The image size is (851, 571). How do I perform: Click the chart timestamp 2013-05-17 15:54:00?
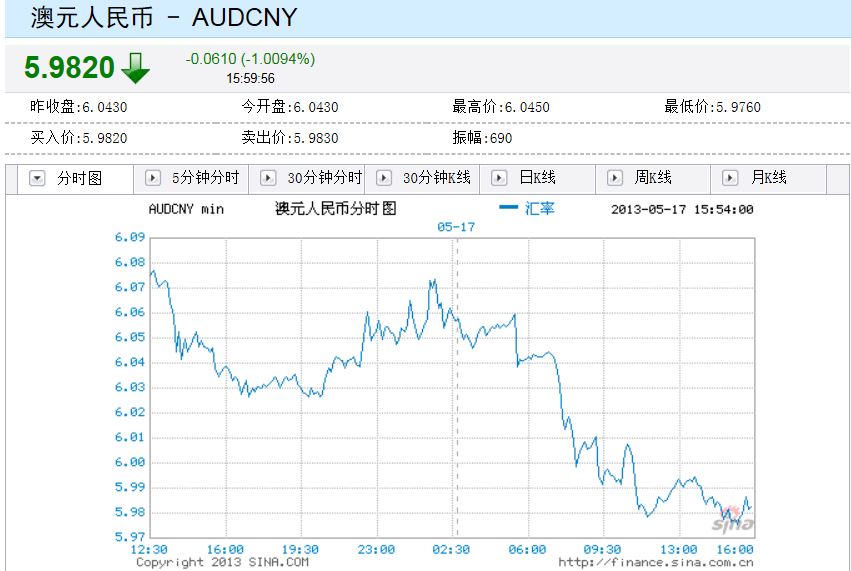[682, 209]
